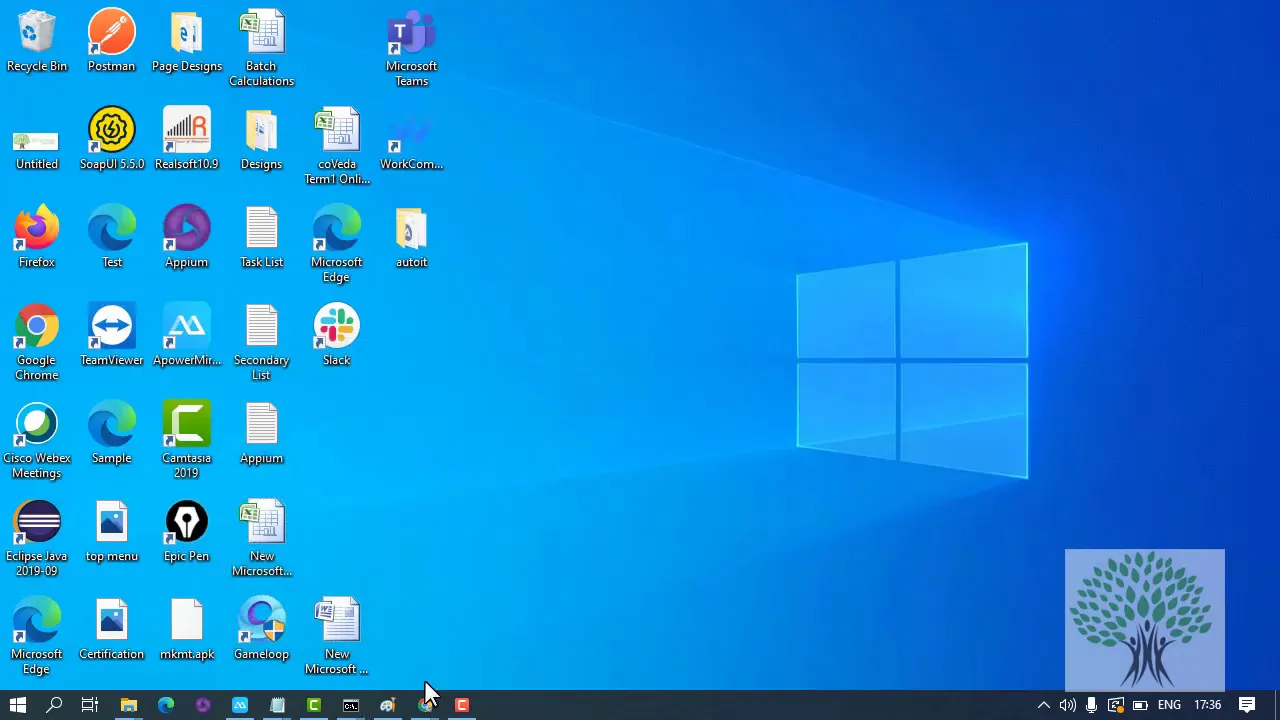Select the Appium text document file
This screenshot has height=720, width=1280.
(x=261, y=434)
